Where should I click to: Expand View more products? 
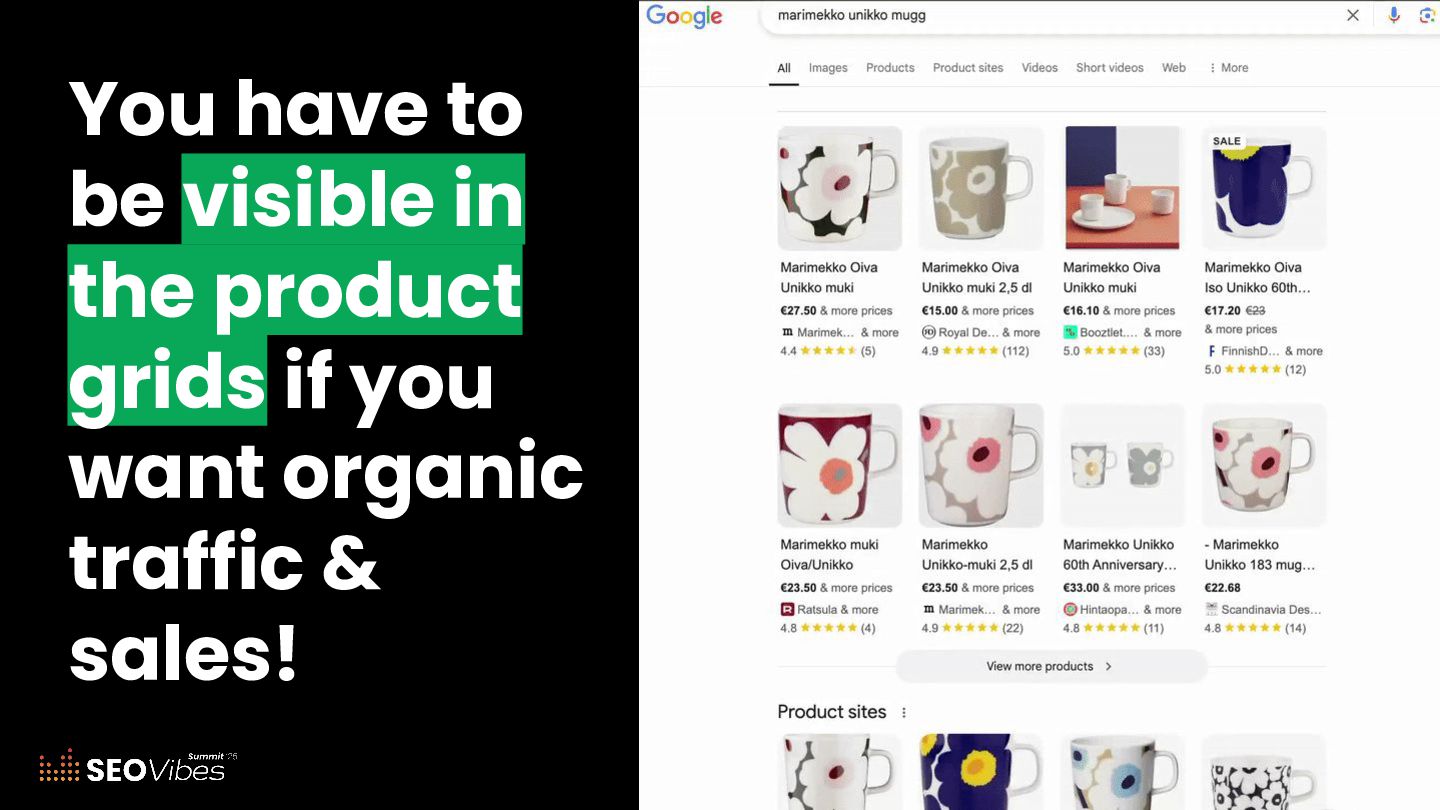1051,666
